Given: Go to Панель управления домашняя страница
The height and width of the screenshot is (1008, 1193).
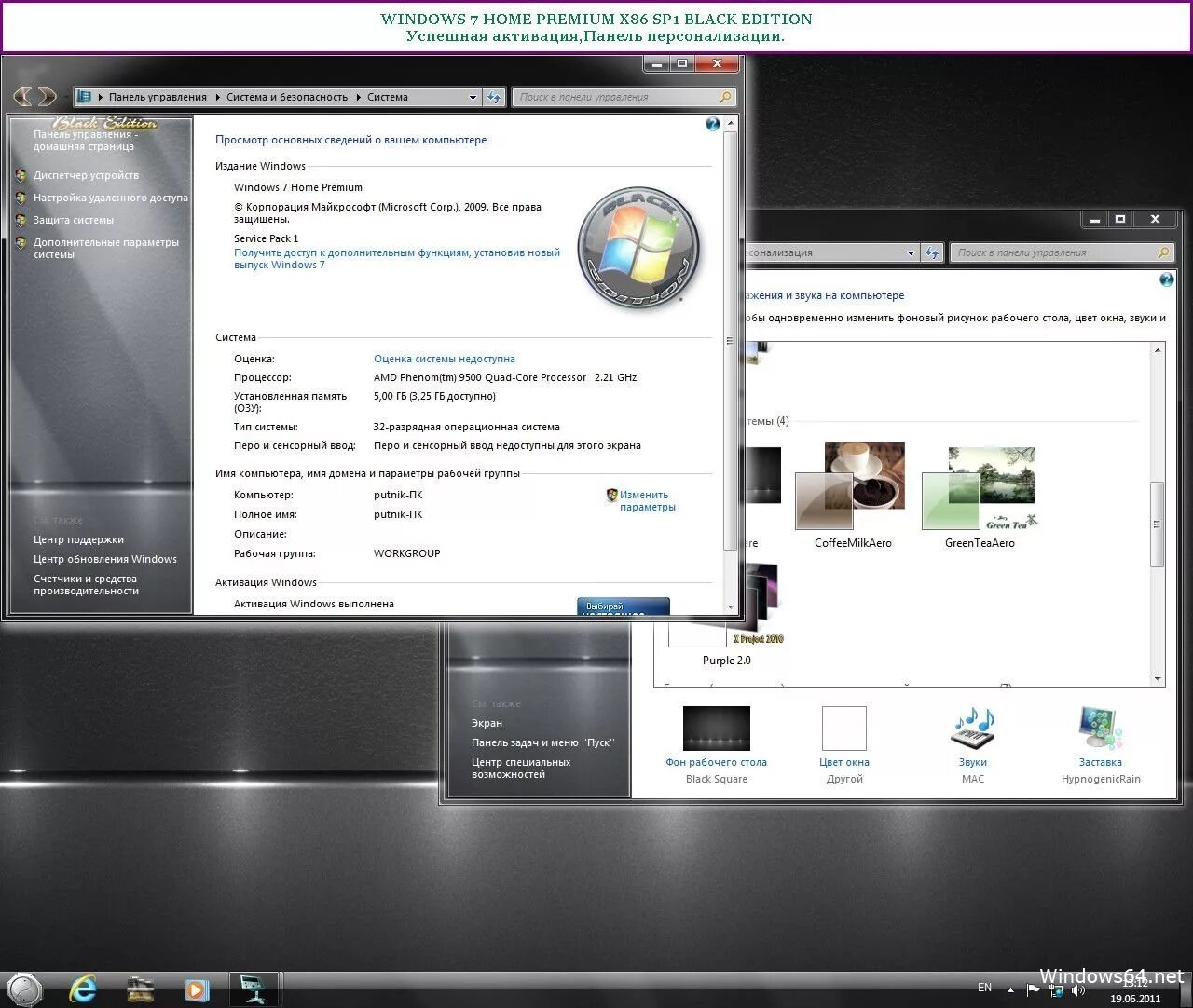Looking at the screenshot, I should point(84,140).
